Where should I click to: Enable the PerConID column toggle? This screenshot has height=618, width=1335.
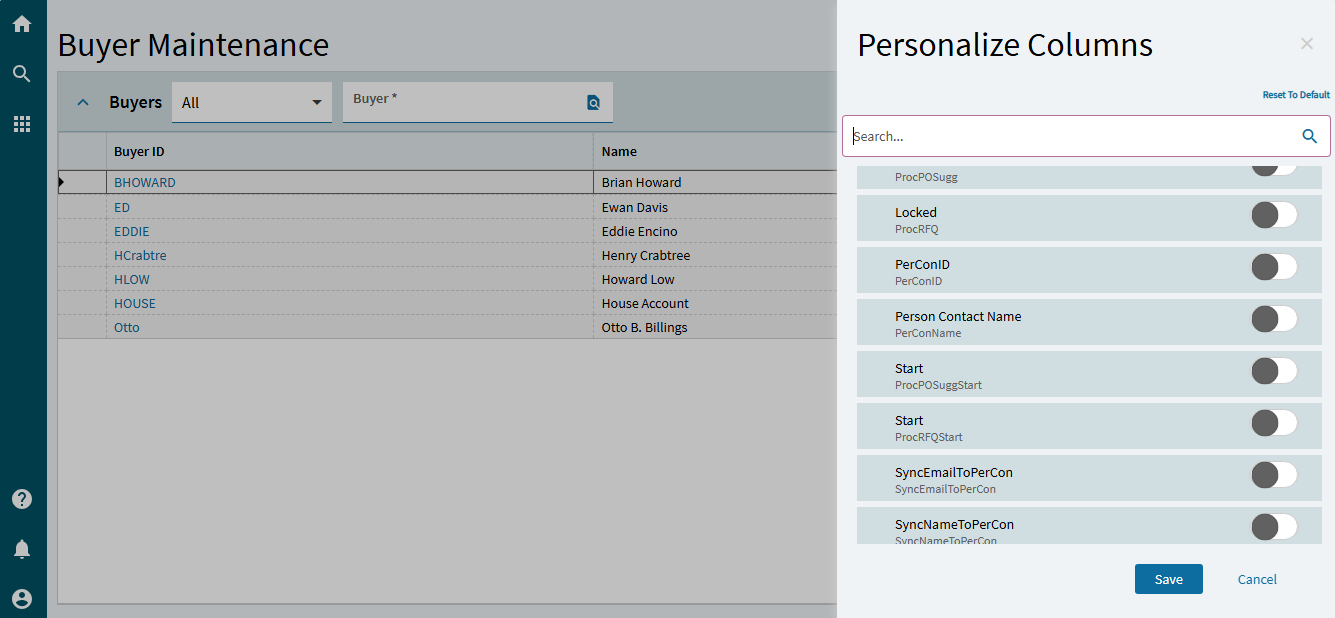[x=1274, y=266]
